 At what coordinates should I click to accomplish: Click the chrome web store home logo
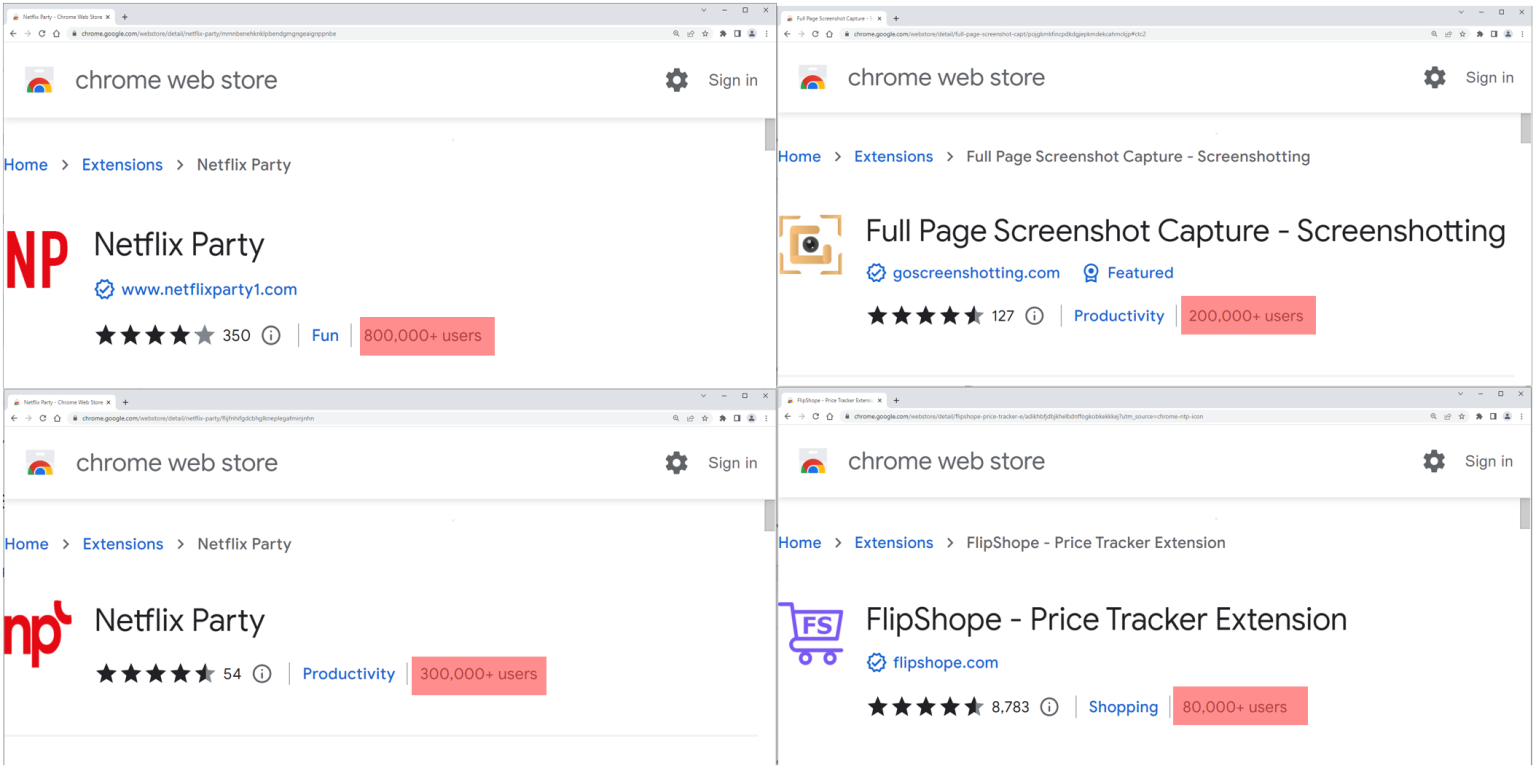point(40,80)
